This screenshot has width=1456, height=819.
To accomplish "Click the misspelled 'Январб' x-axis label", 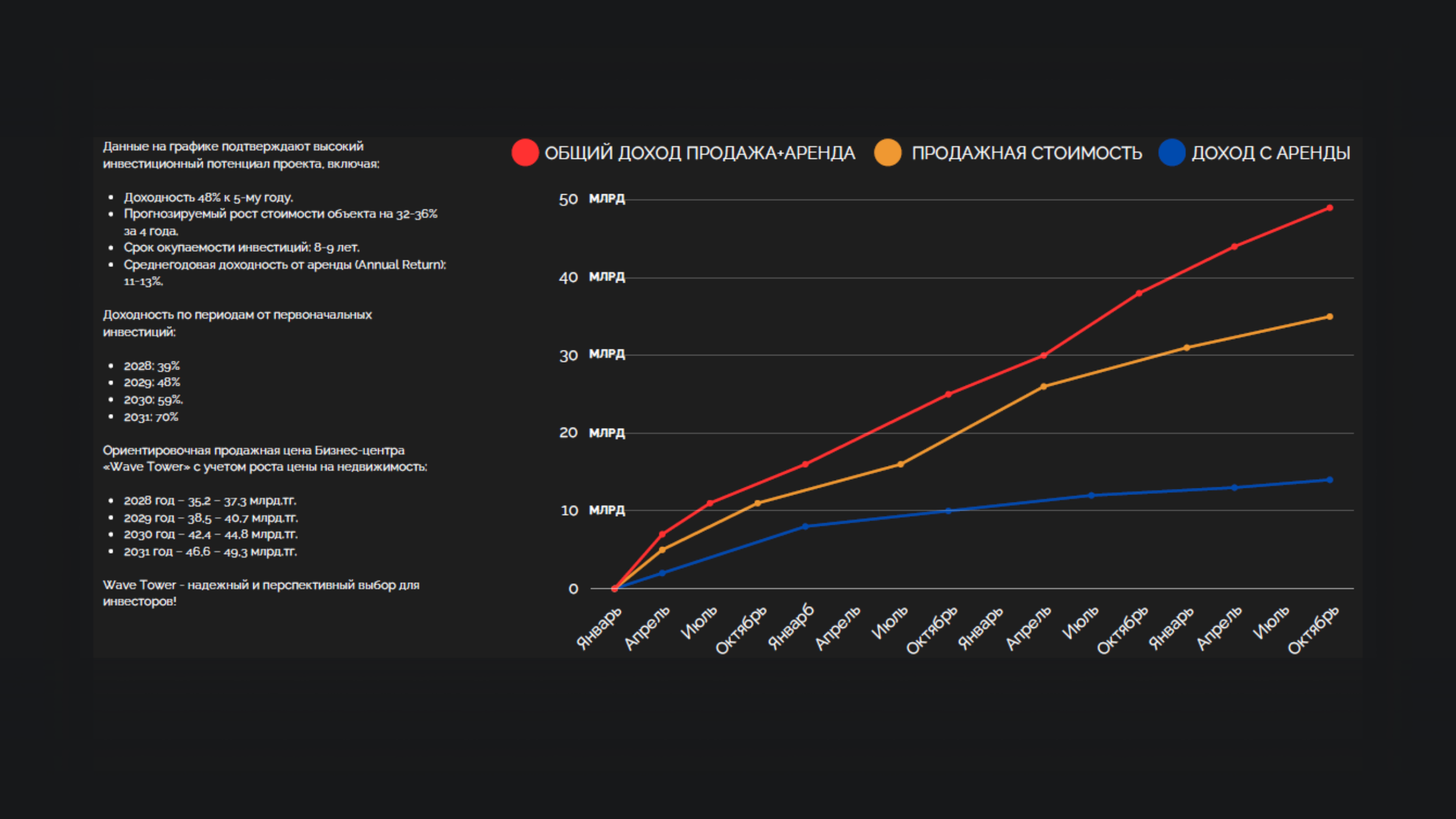I will point(791,627).
